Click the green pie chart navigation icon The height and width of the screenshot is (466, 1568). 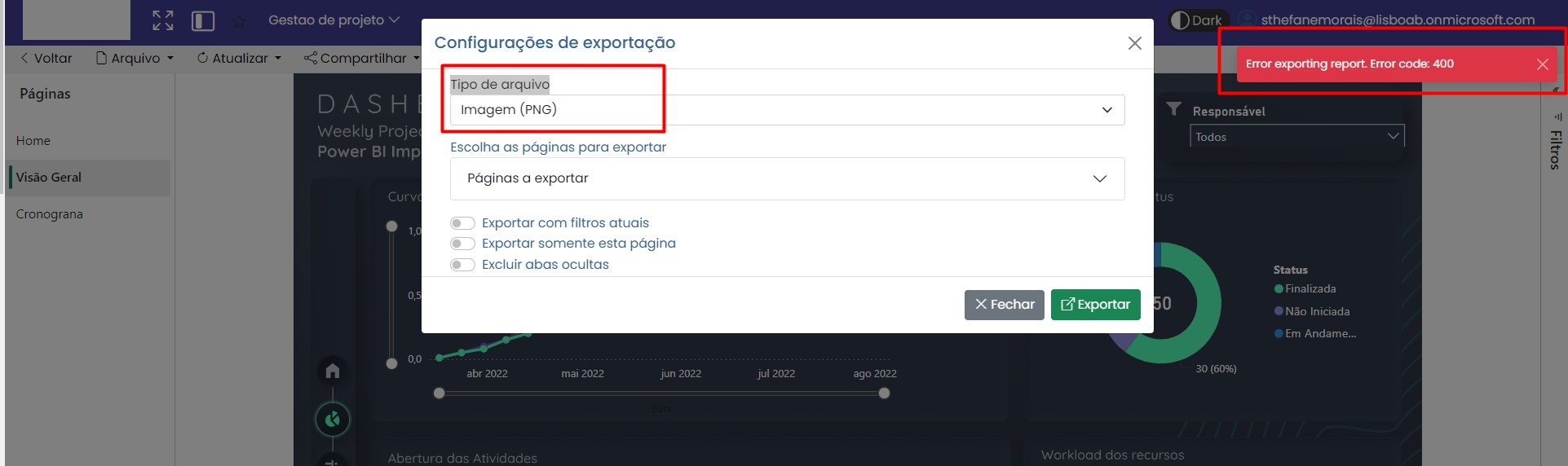333,420
